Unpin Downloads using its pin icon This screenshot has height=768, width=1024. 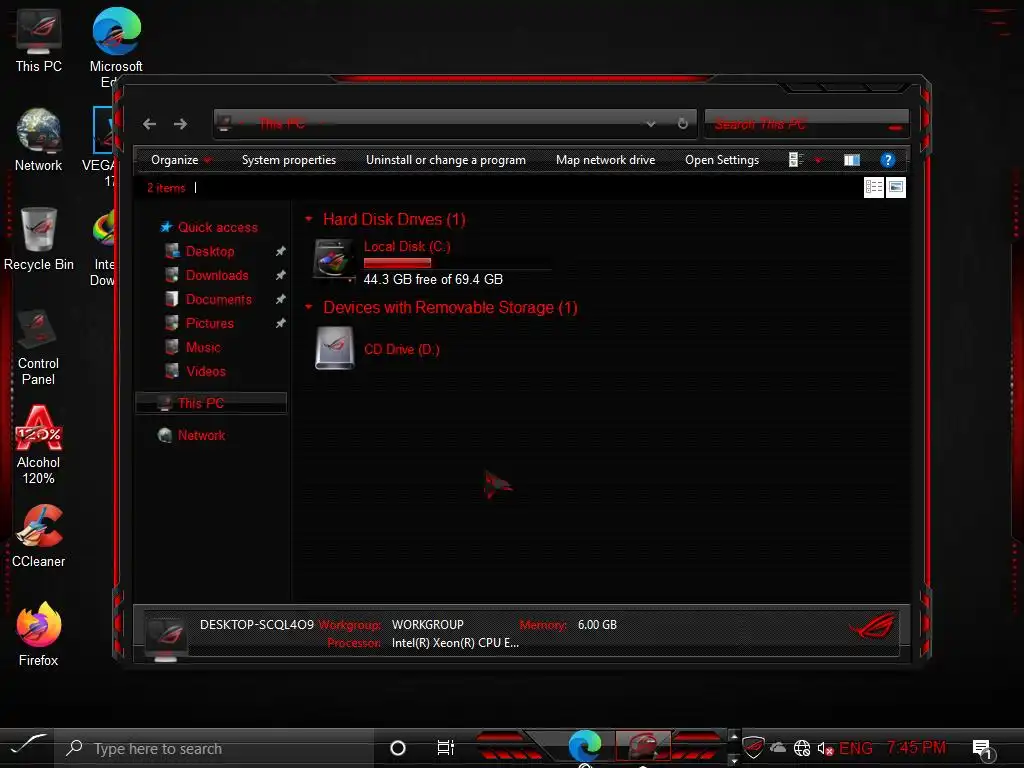[x=280, y=276]
